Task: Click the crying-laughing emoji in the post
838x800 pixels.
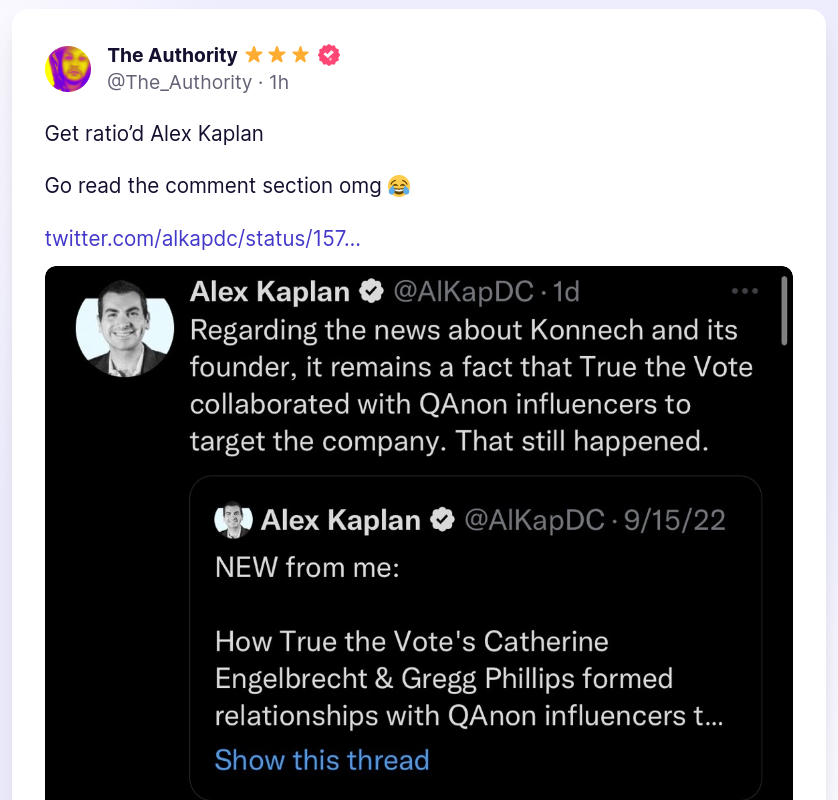Action: tap(399, 186)
